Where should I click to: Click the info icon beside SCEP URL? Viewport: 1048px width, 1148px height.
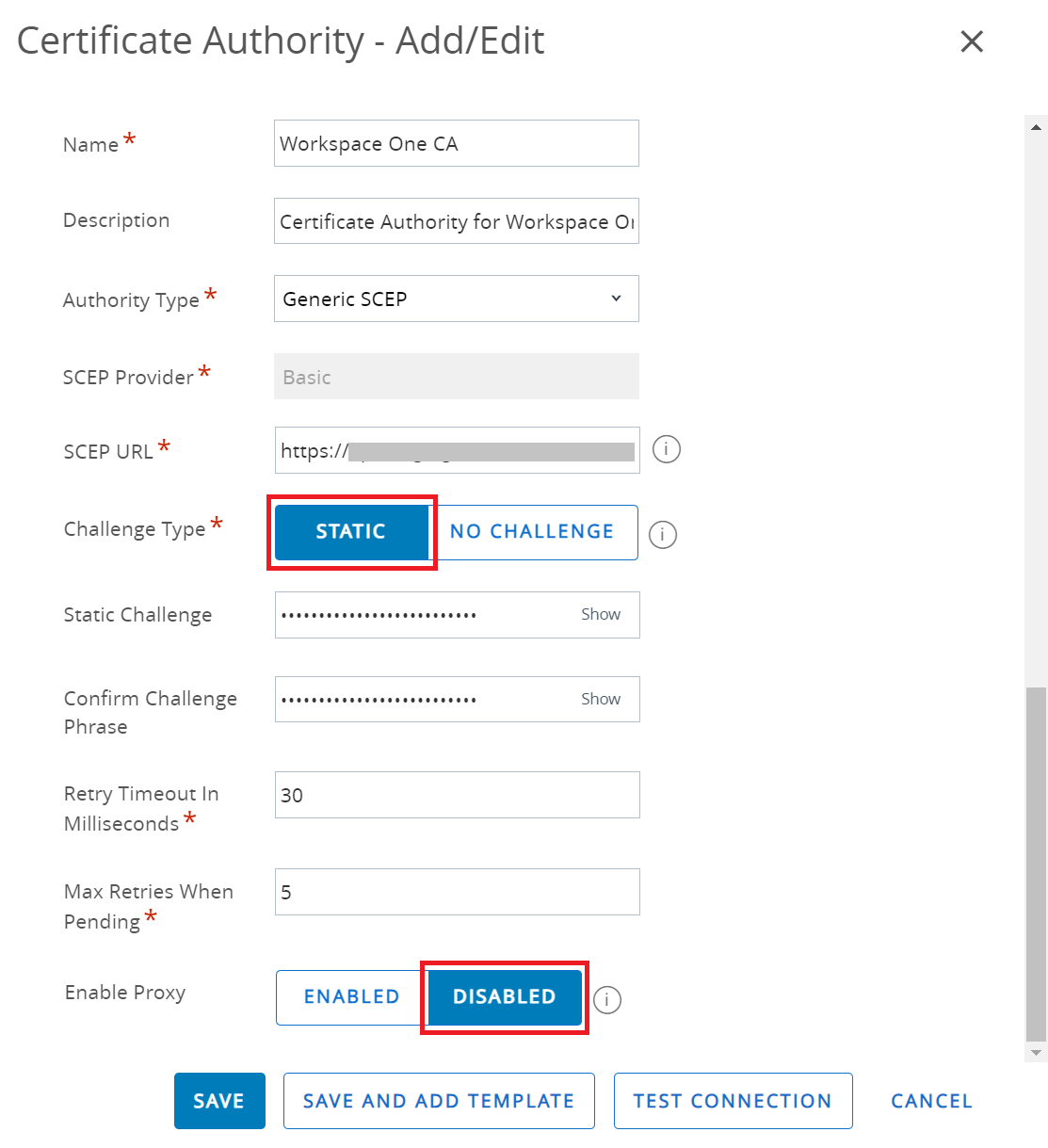[666, 449]
